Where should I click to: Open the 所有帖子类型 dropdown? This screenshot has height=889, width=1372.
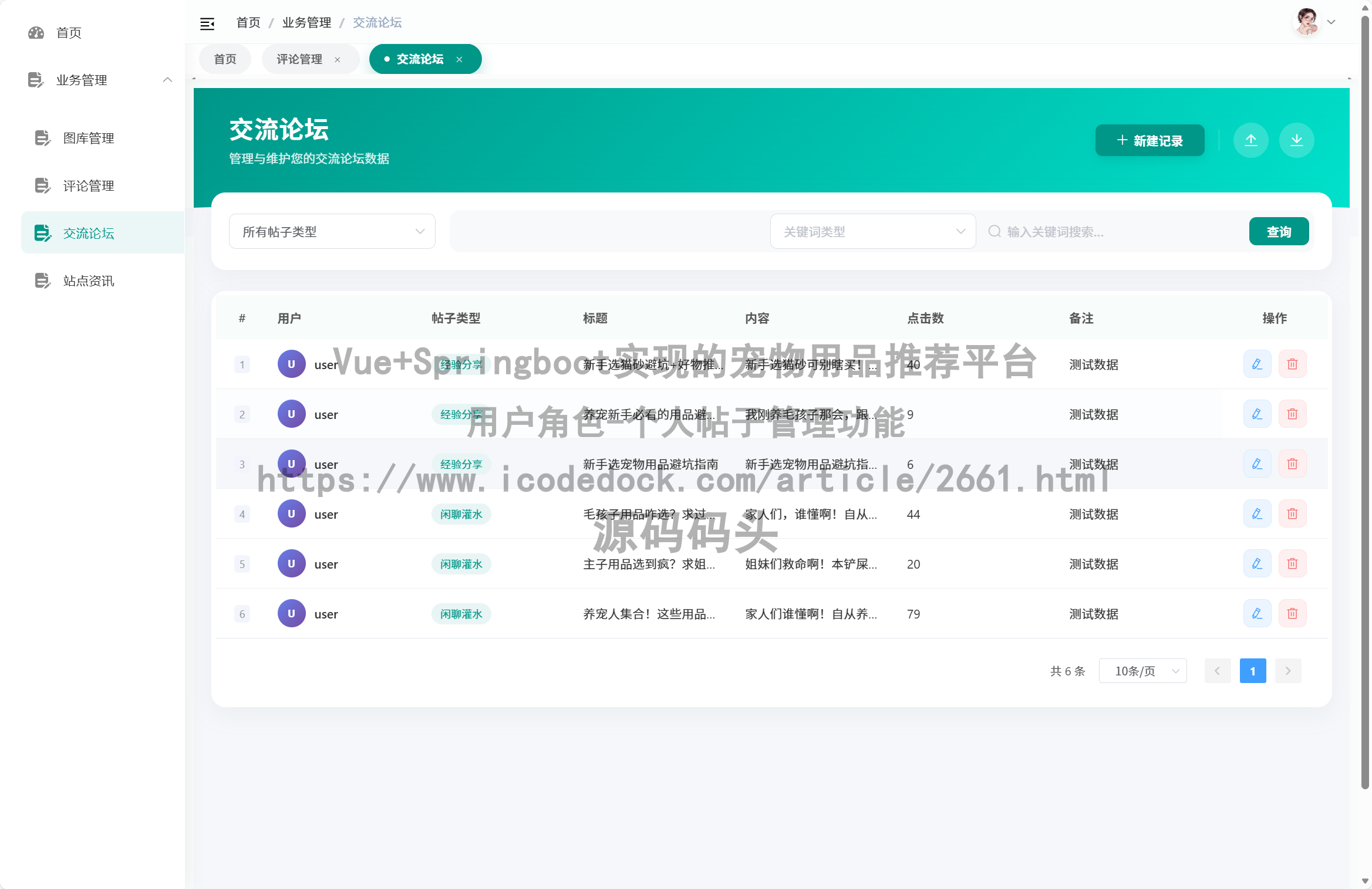point(332,231)
